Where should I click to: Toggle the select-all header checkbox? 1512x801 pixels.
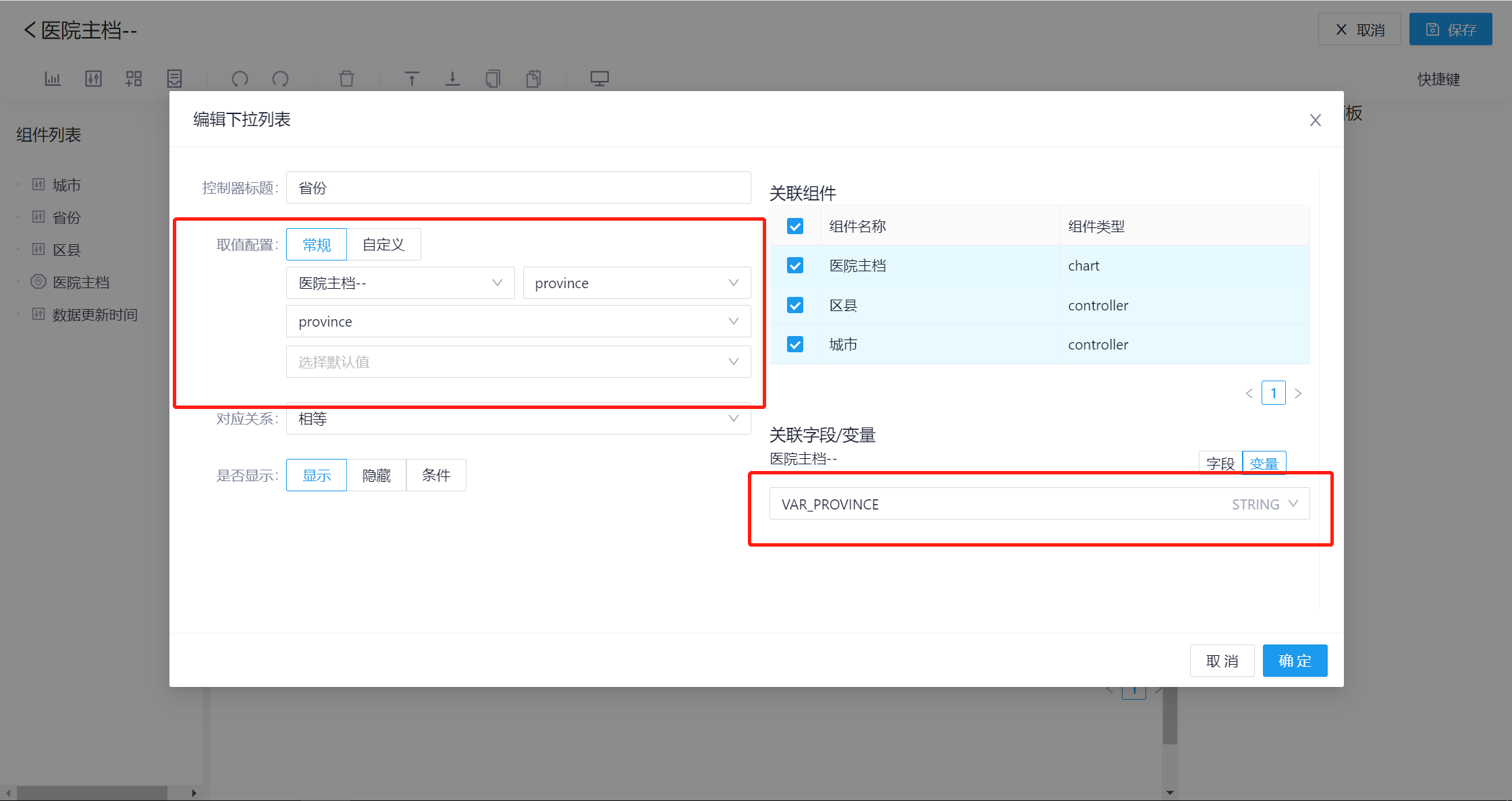[795, 227]
